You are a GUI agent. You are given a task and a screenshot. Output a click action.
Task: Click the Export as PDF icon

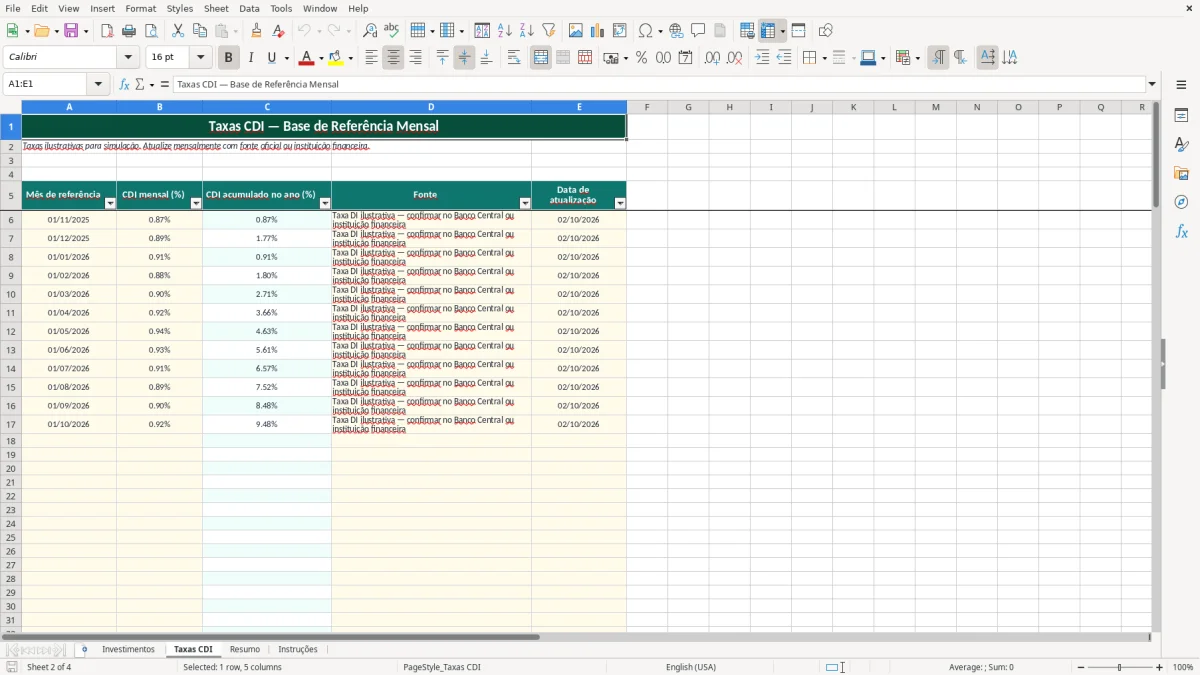(x=107, y=31)
